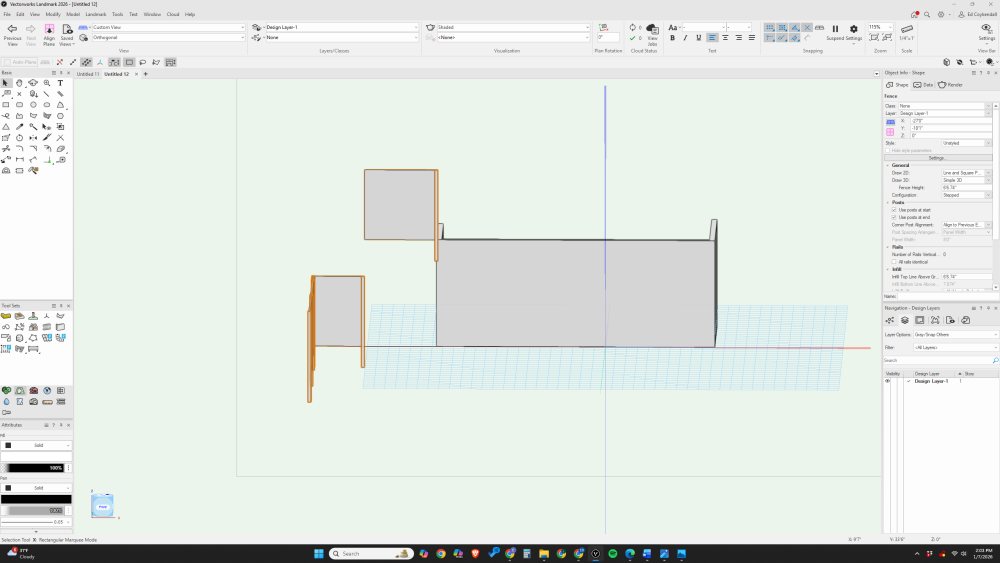1000x563 pixels.
Task: Switch to the Untitled 11 tab
Action: pyautogui.click(x=88, y=74)
